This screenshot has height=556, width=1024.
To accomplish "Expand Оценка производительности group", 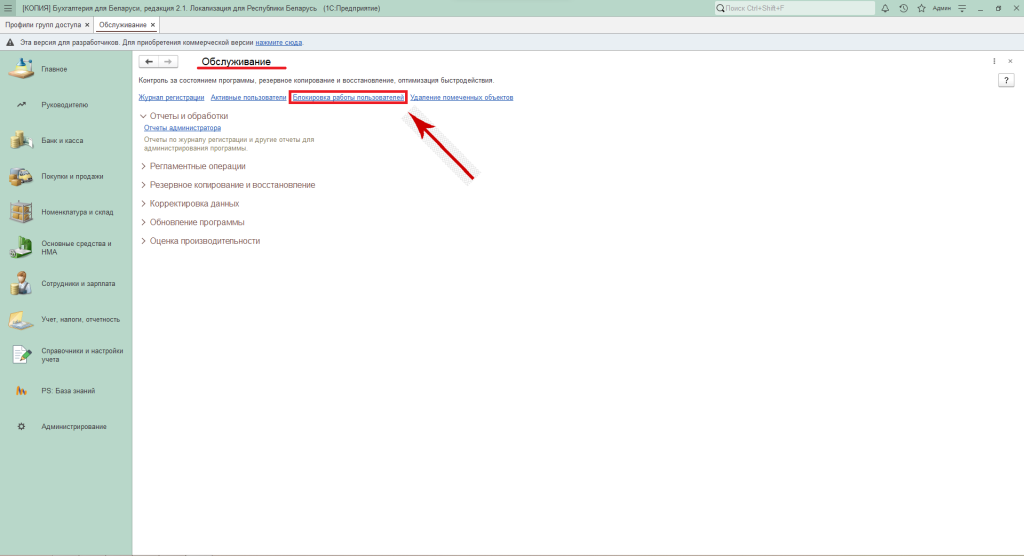I will pyautogui.click(x=143, y=241).
